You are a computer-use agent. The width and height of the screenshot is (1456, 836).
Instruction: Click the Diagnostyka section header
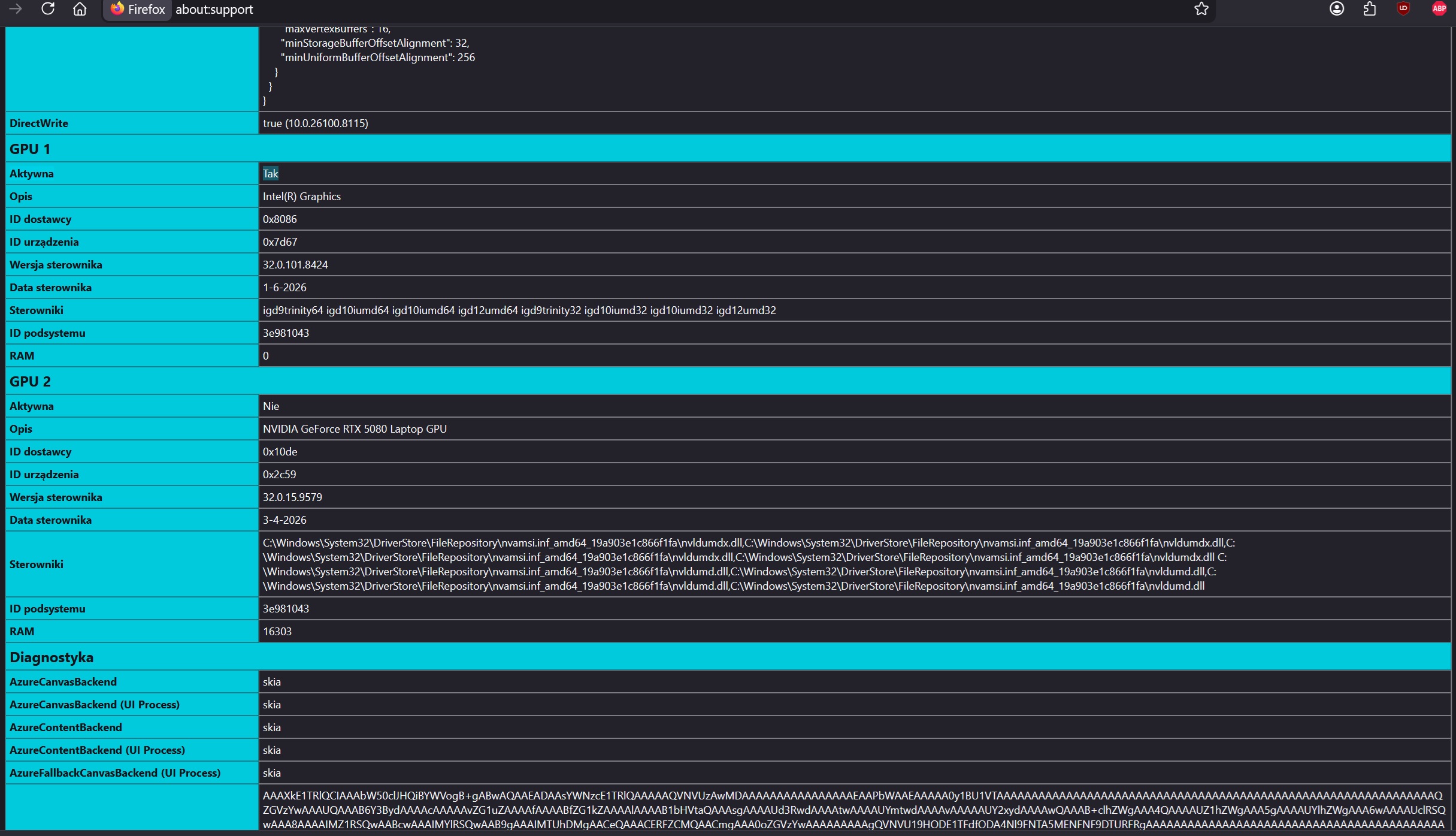click(52, 657)
